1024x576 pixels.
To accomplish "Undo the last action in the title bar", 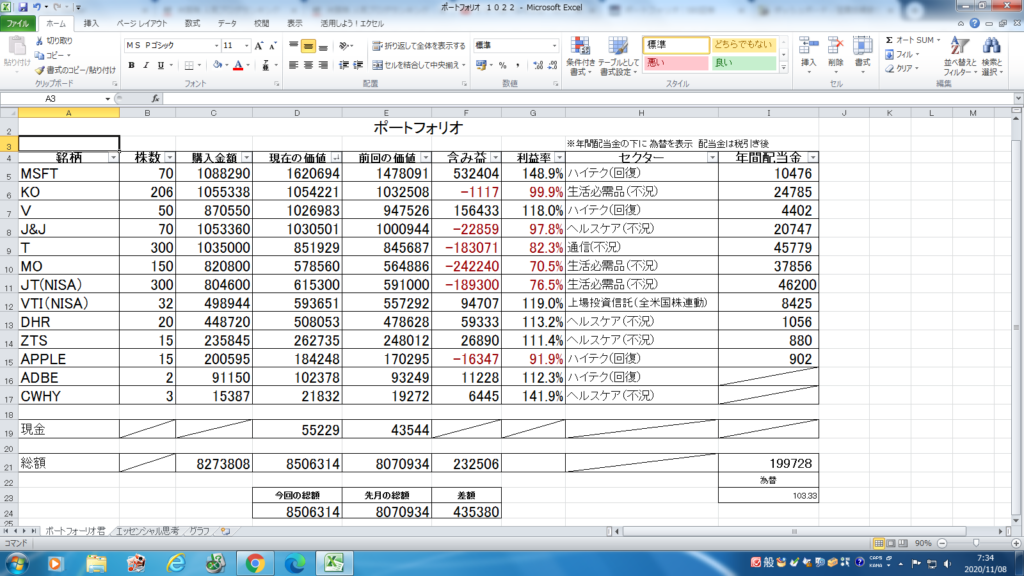I will click(37, 7).
